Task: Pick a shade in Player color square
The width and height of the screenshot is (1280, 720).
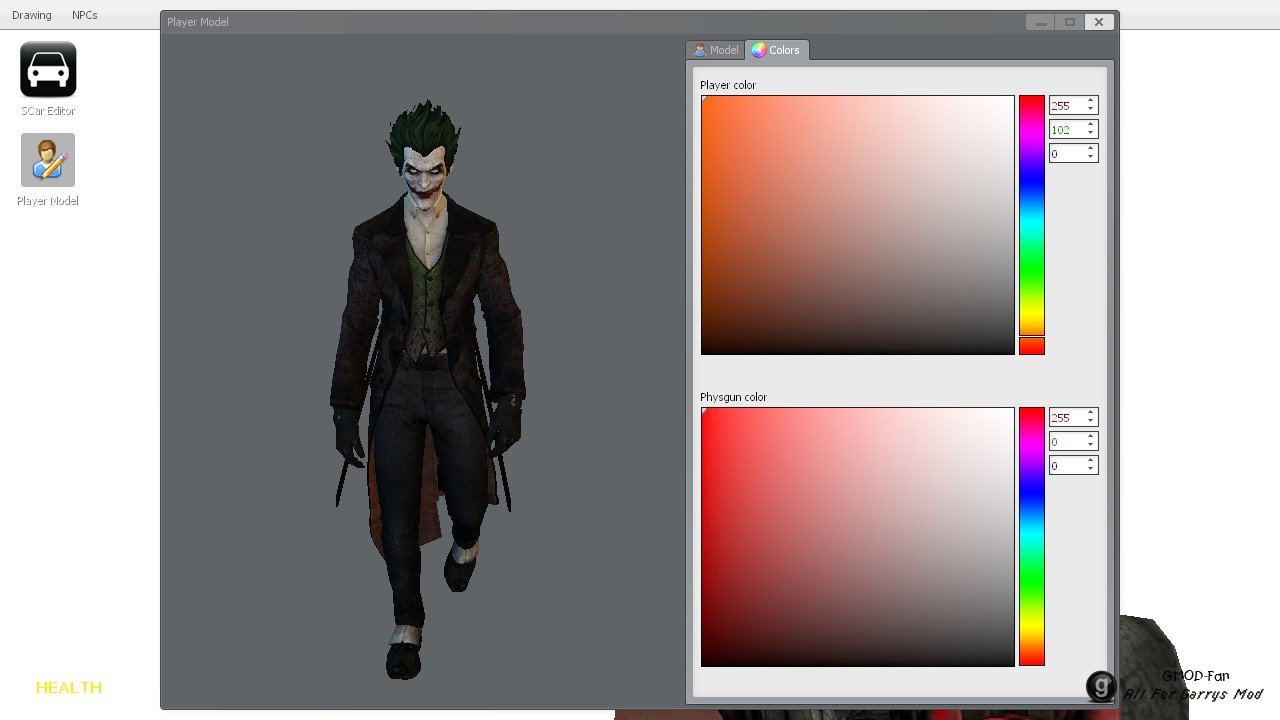Action: pos(857,225)
